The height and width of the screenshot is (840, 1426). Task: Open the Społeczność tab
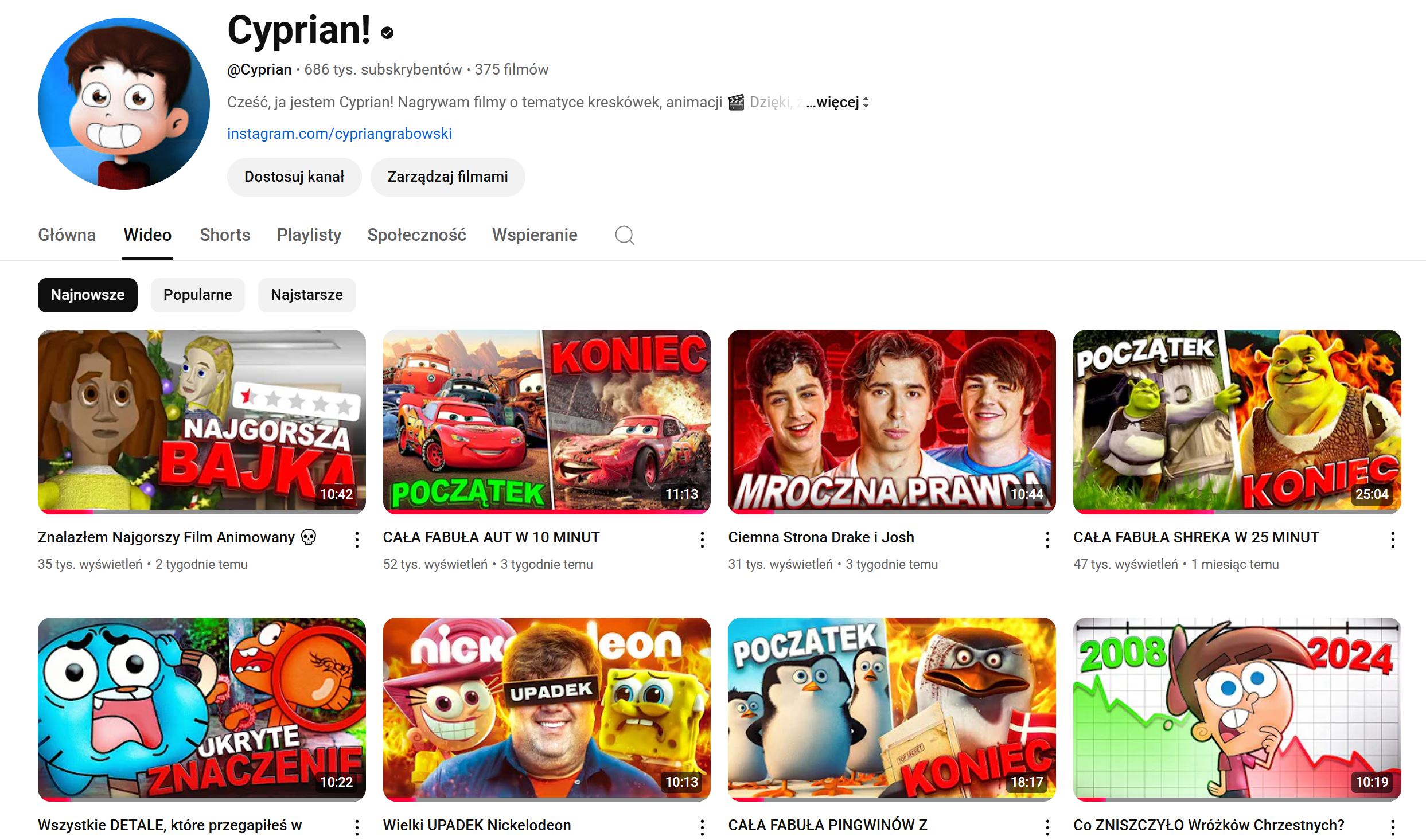pyautogui.click(x=416, y=235)
